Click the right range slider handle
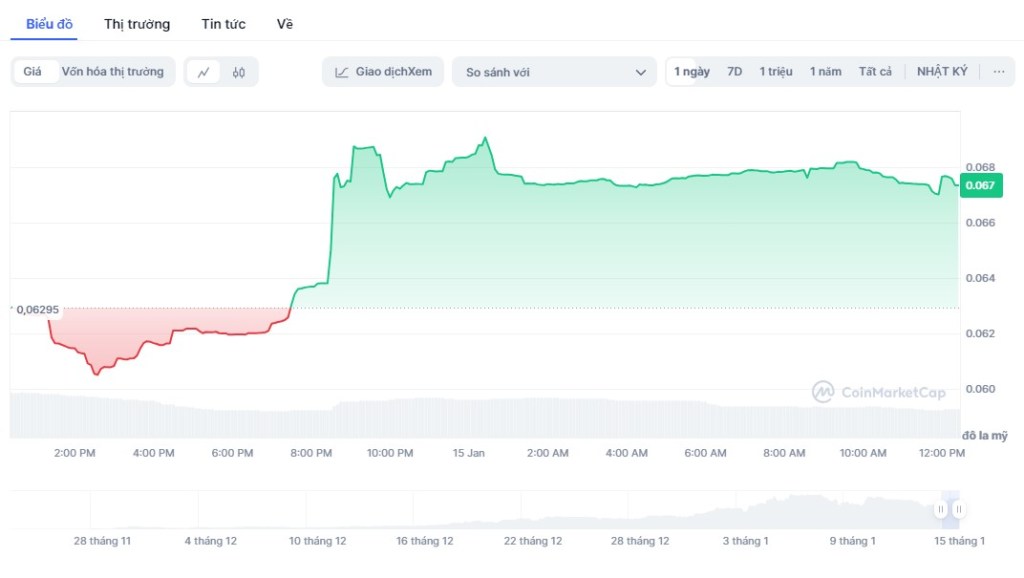Viewport: 1024px width, 578px height. pyautogui.click(x=958, y=509)
